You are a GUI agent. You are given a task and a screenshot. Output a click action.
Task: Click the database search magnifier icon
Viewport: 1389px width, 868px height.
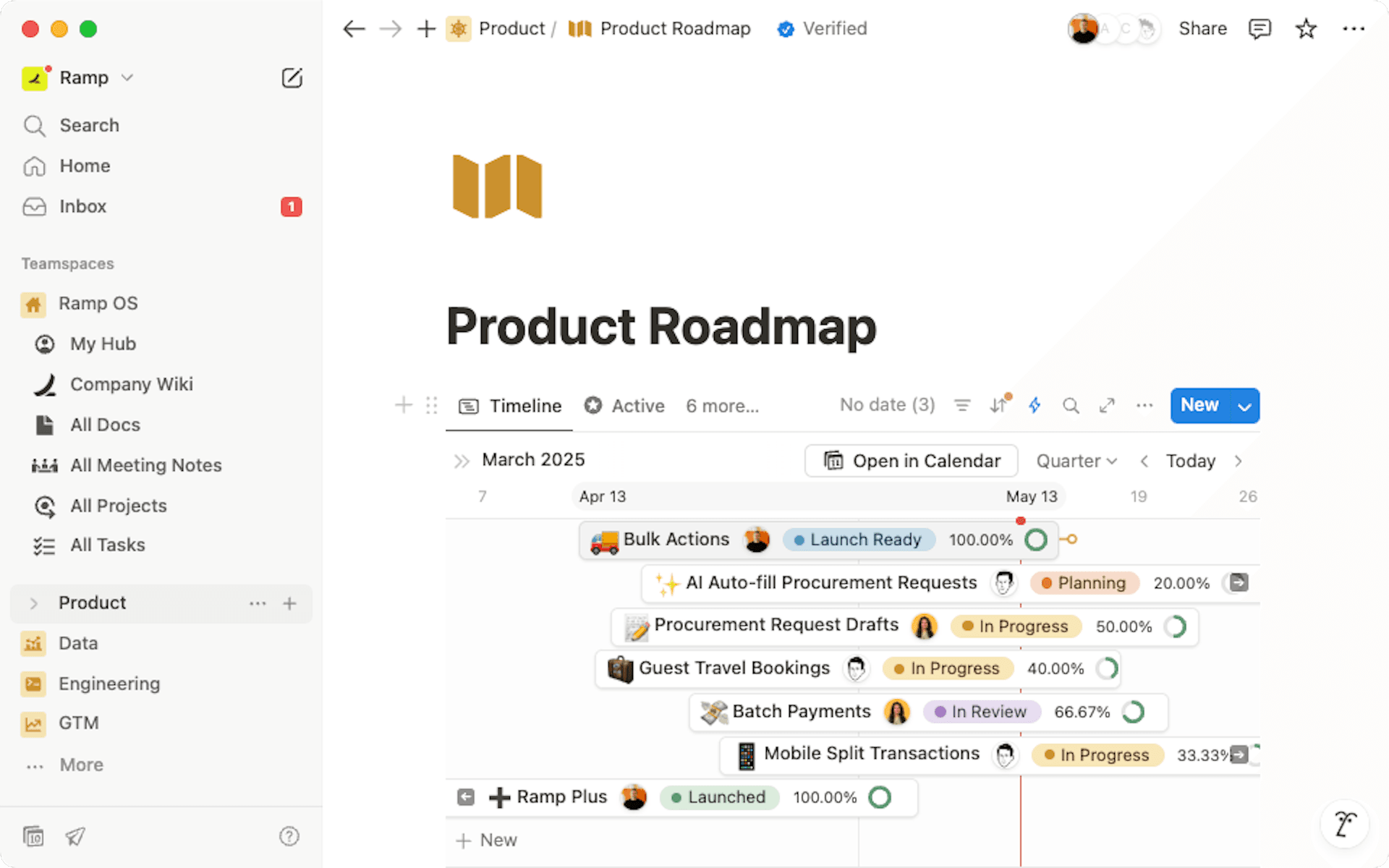coord(1071,406)
